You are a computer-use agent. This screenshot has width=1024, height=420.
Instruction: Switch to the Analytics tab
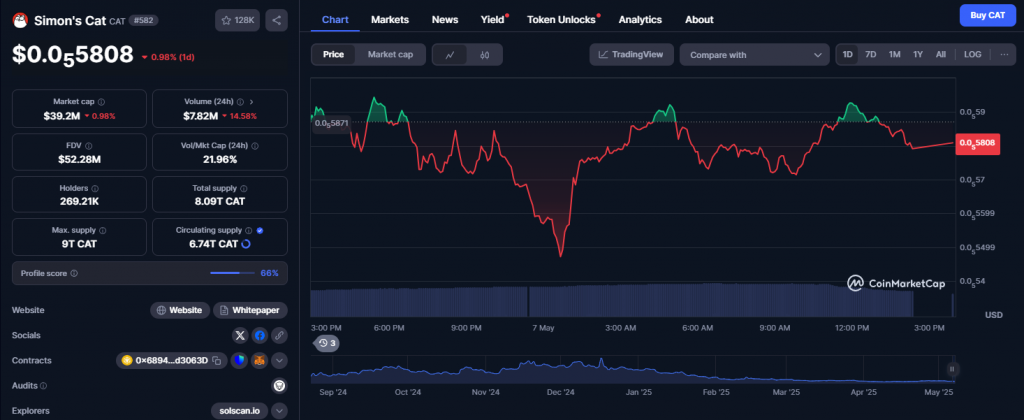point(640,20)
